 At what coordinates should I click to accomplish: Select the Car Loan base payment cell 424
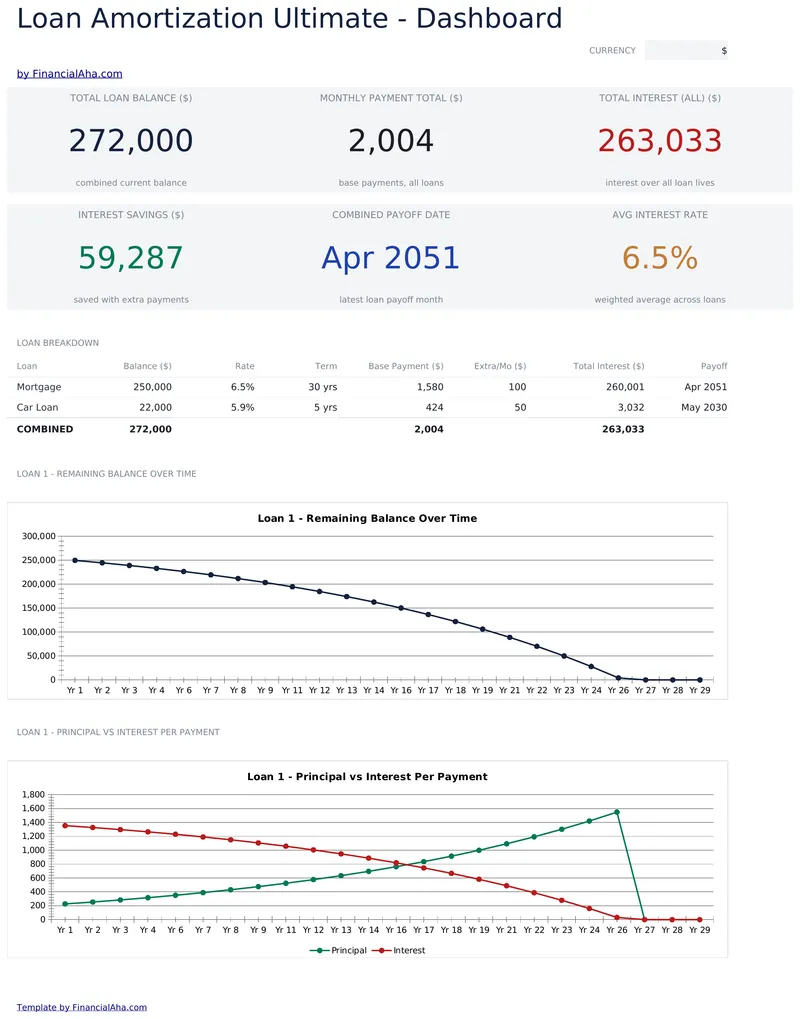click(434, 407)
